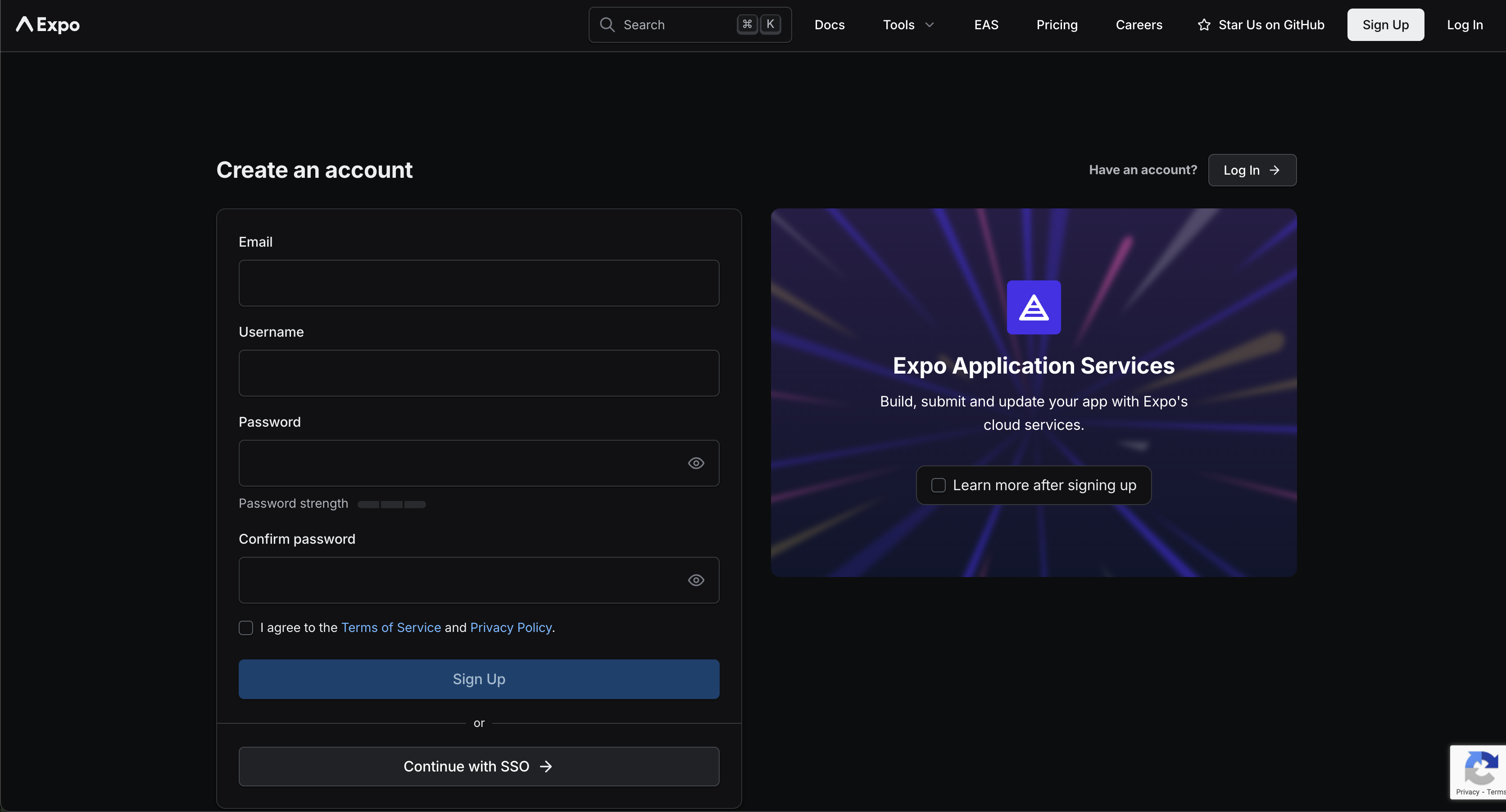
Task: Check Learn more after signing up
Action: pyautogui.click(x=939, y=485)
